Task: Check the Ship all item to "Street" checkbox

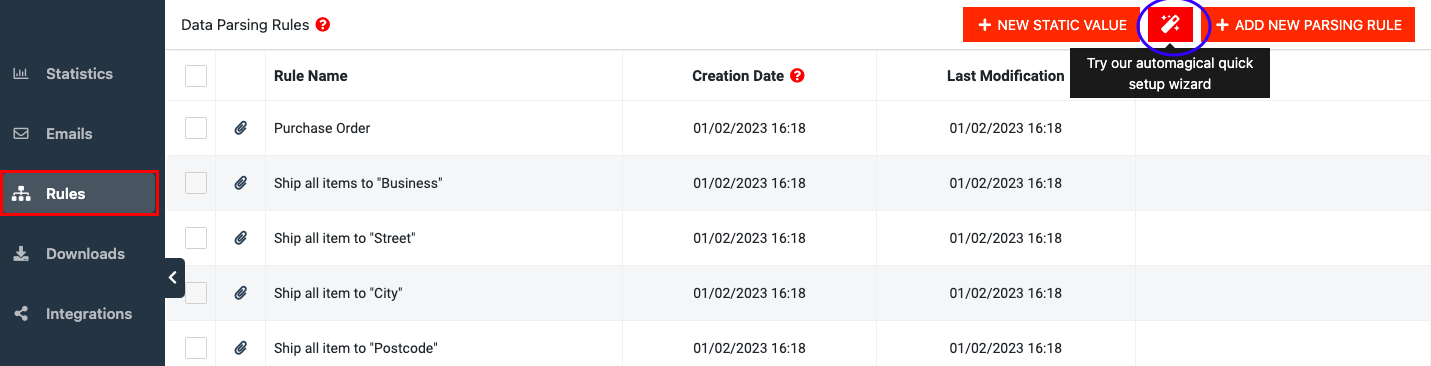Action: point(196,238)
